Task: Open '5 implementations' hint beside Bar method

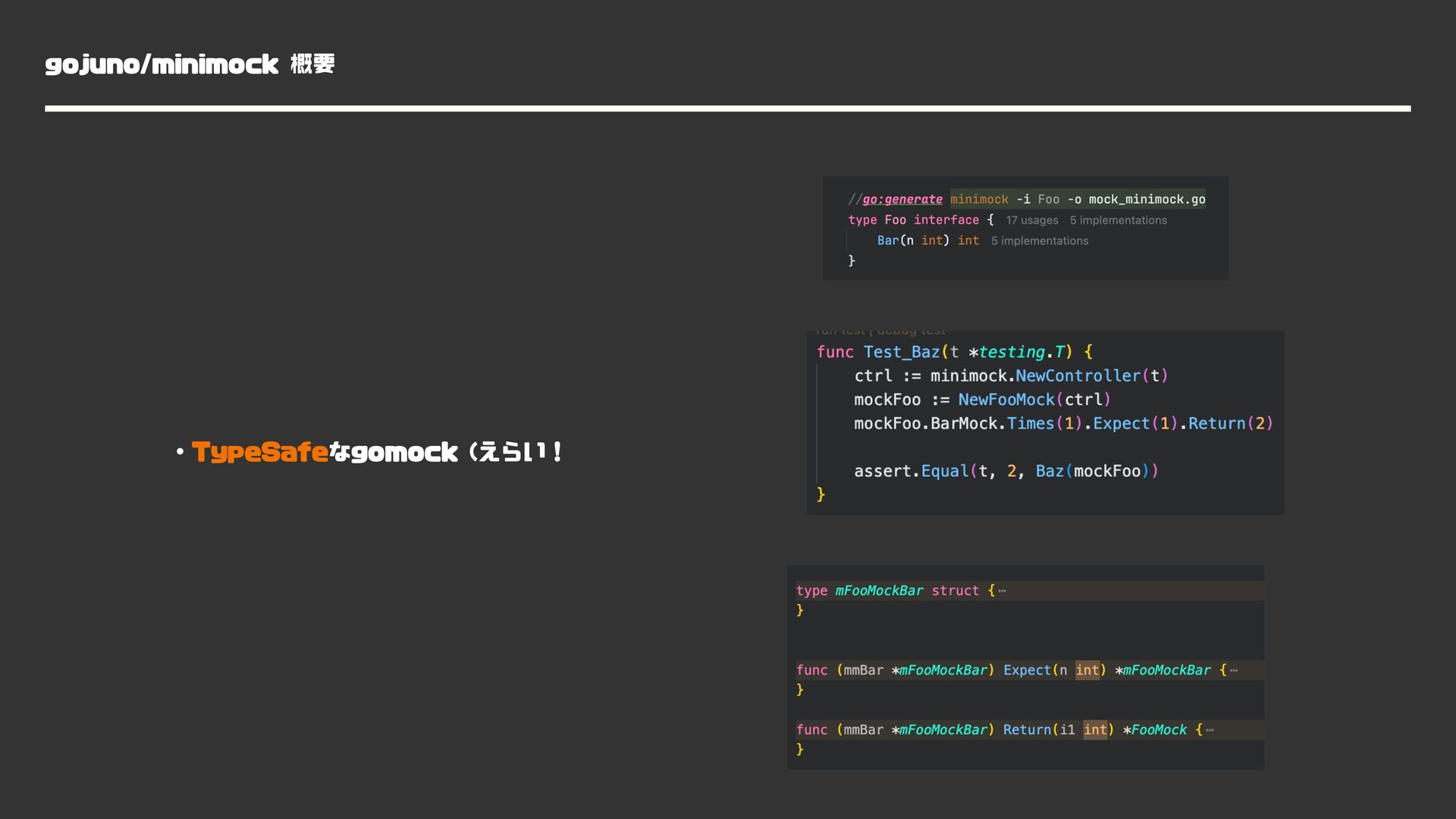Action: pyautogui.click(x=1040, y=240)
